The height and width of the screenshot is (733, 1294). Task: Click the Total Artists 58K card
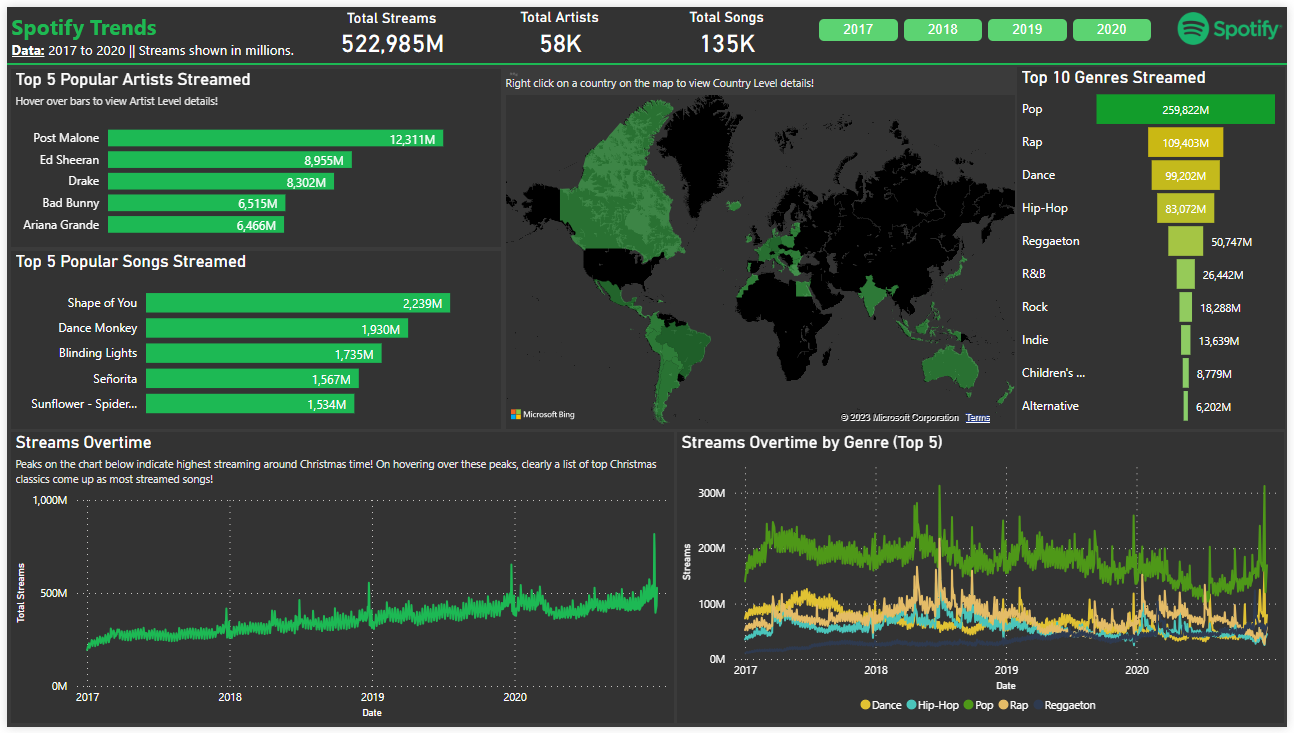coord(560,33)
